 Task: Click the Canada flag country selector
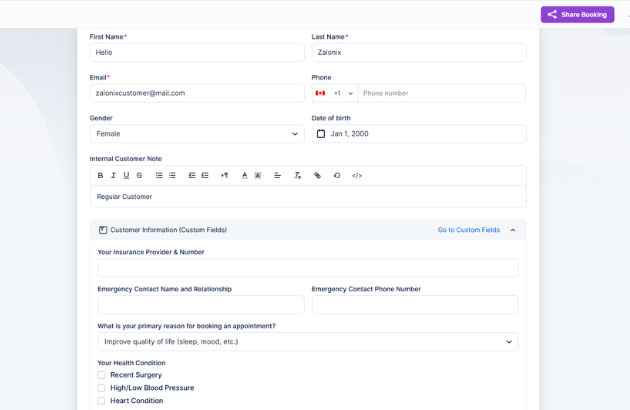pyautogui.click(x=320, y=93)
